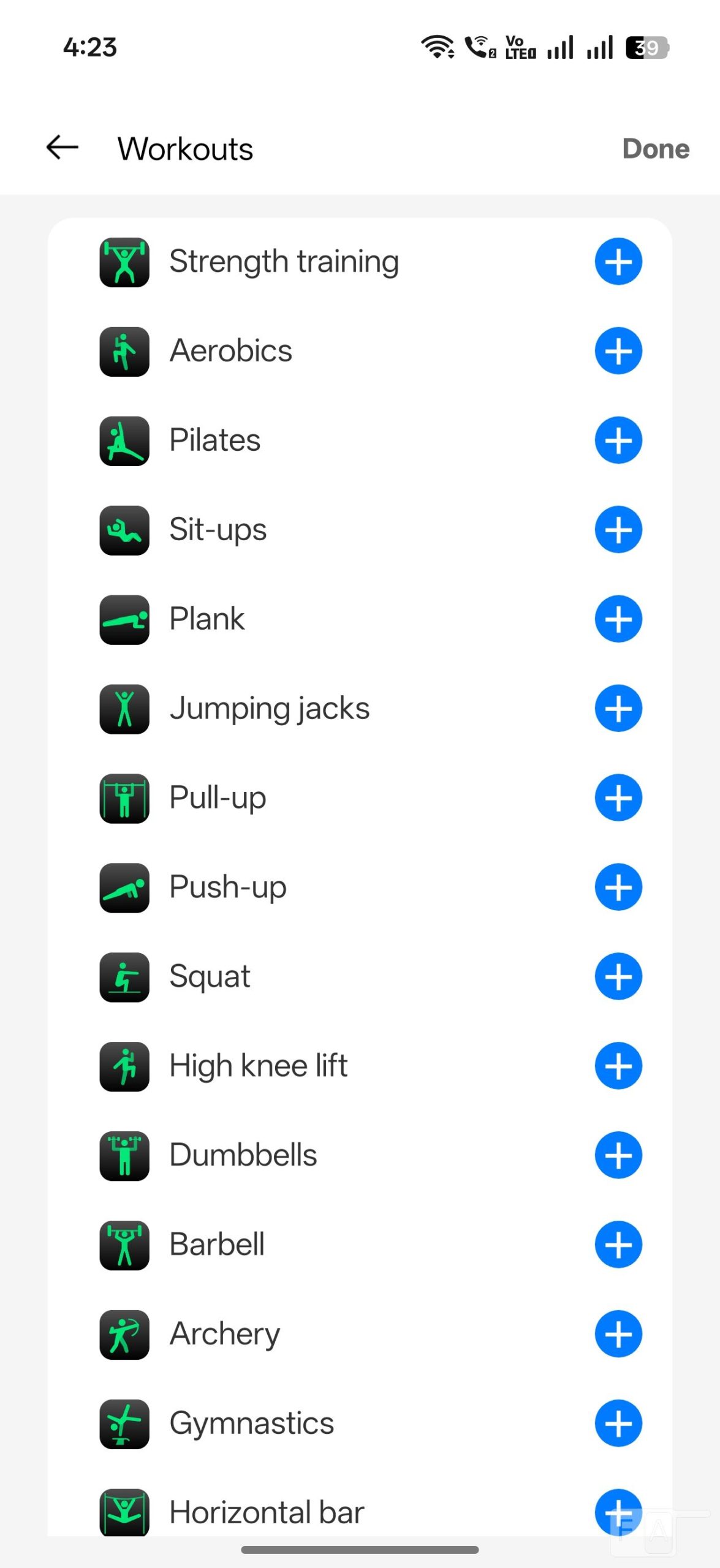Add Gymnastics with its plus button
The height and width of the screenshot is (1568, 720).
(618, 1423)
